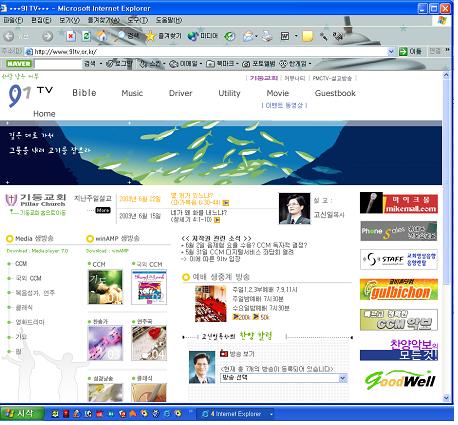Open the broadcast selection dropdown

[x=342, y=378]
